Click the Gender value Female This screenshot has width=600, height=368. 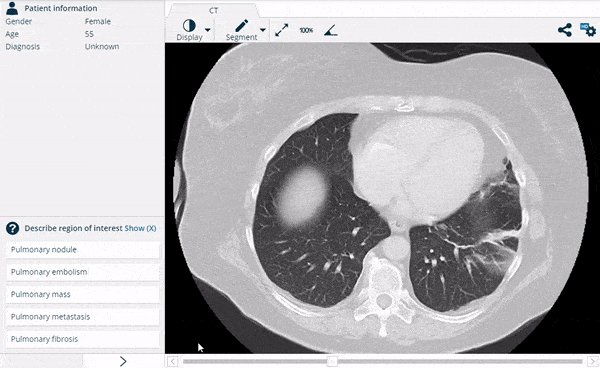tap(98, 21)
